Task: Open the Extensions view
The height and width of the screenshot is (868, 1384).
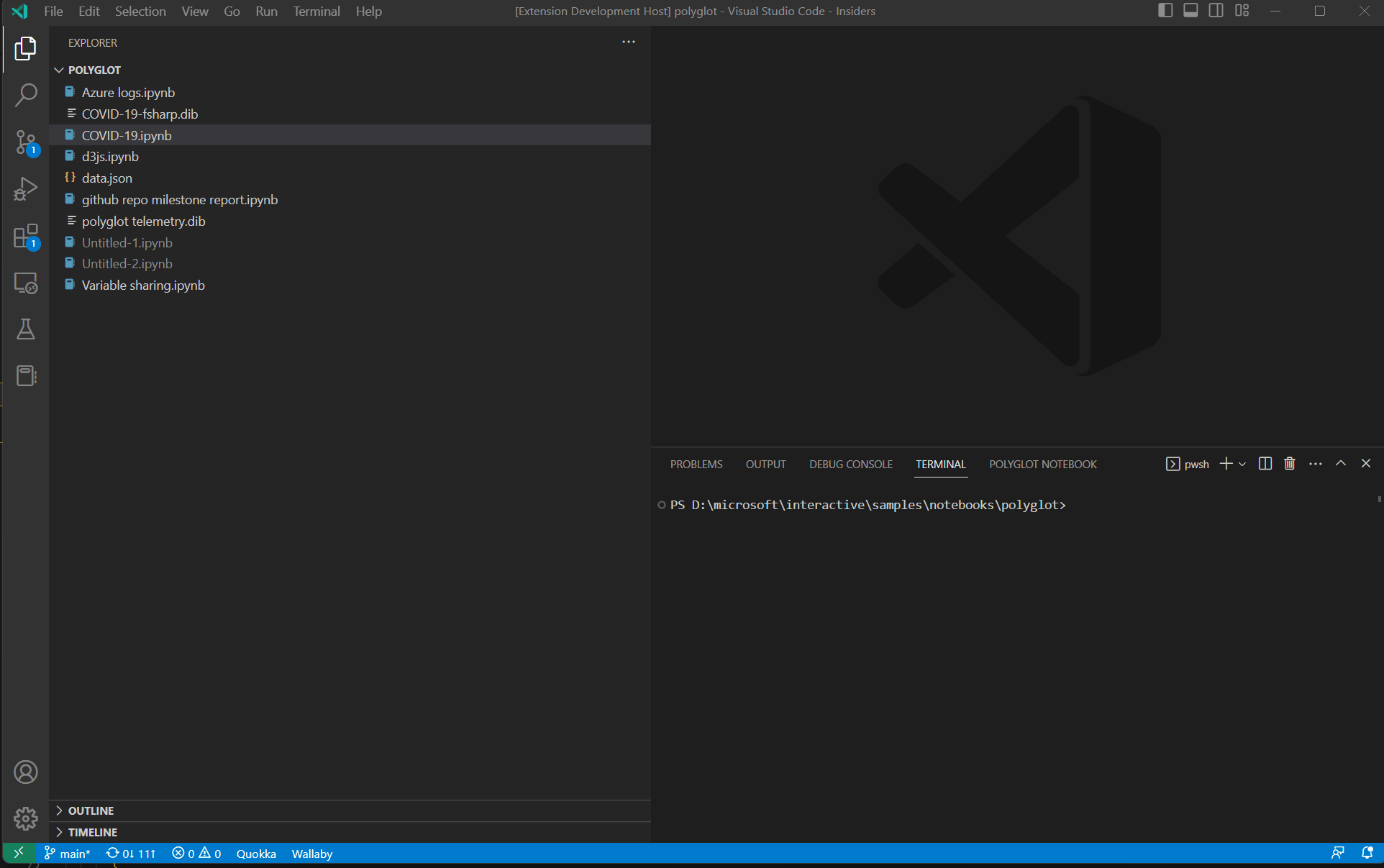Action: tap(26, 236)
